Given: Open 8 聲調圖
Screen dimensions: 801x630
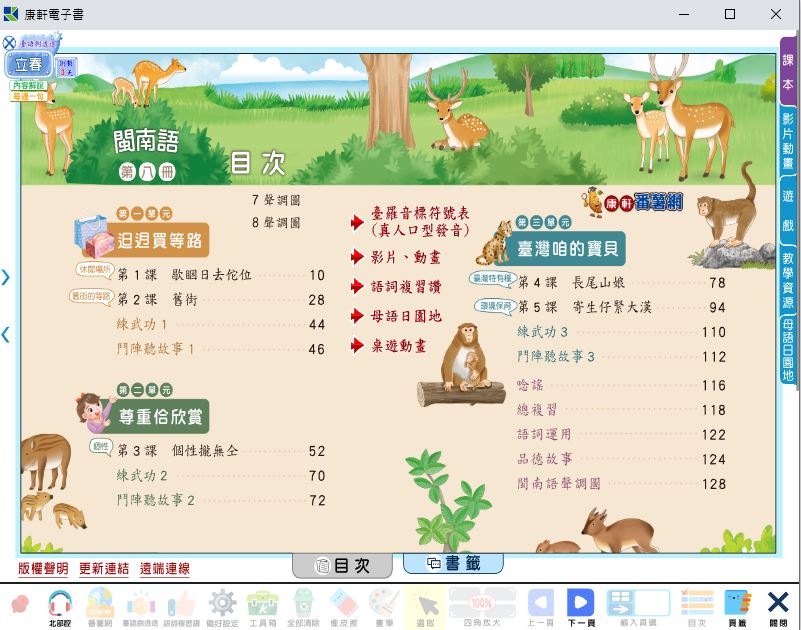Looking at the screenshot, I should (276, 223).
